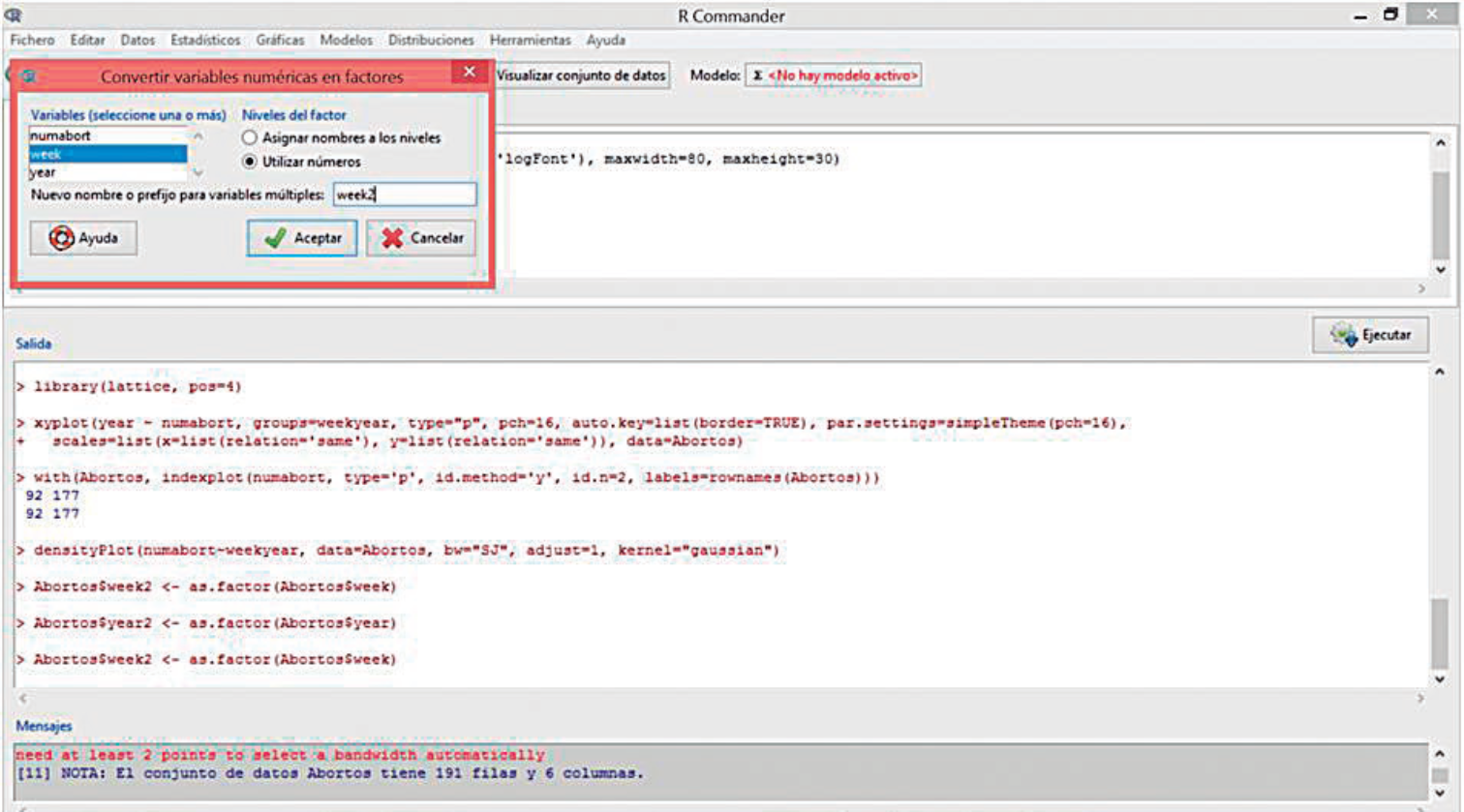Screen dimensions: 1464x812
Task: Click the NOTA message about Abortos dataset
Action: tap(329, 773)
